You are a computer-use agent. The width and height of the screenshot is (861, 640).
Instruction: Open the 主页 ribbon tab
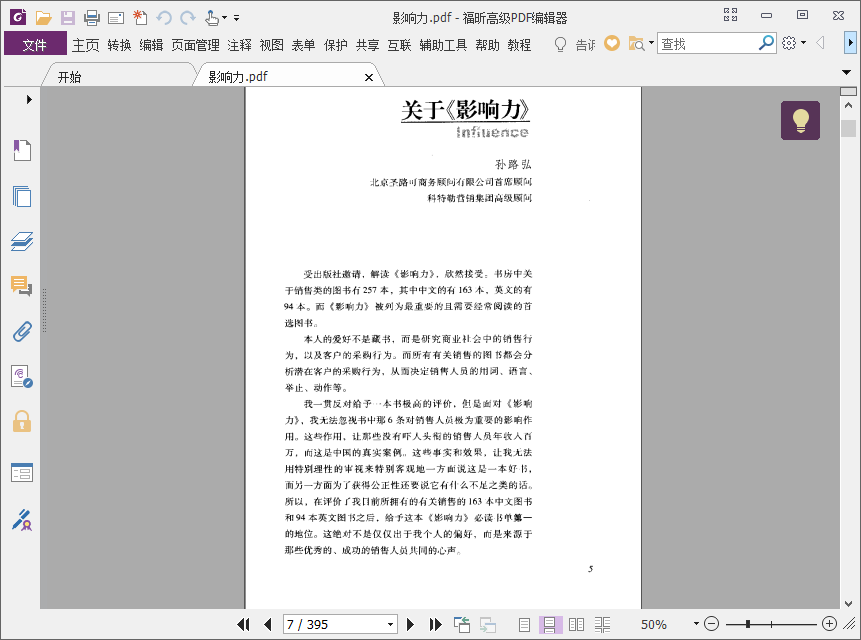[86, 45]
